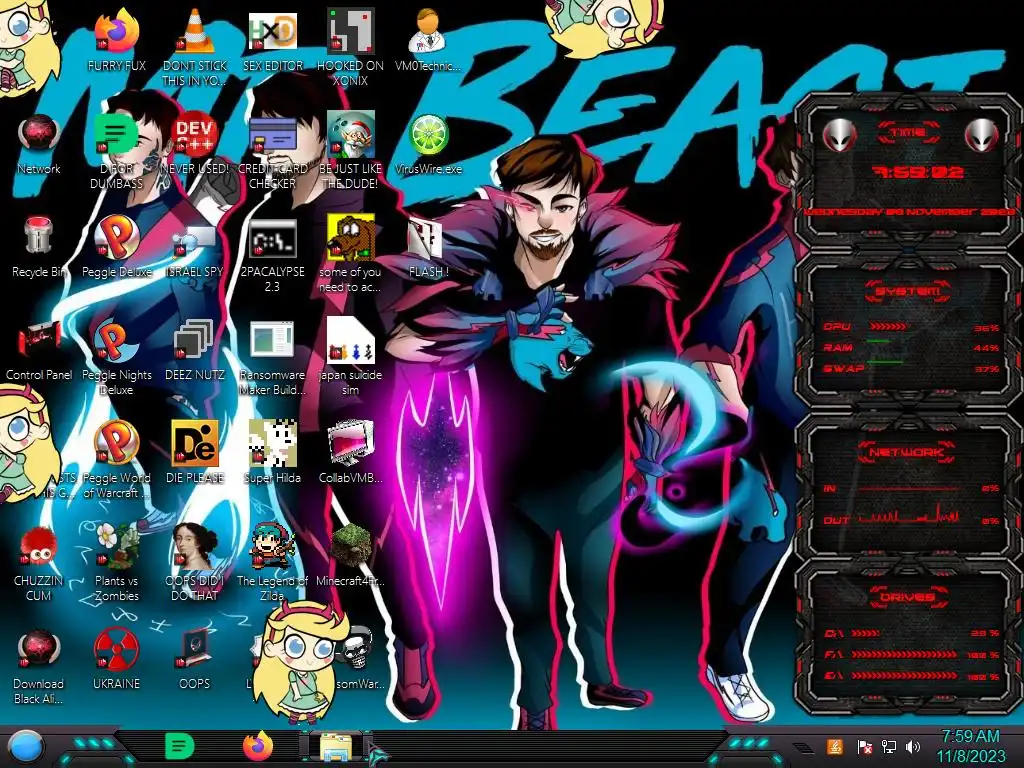The image size is (1024, 768).
Task: Click the left alien head in widget
Action: (839, 136)
